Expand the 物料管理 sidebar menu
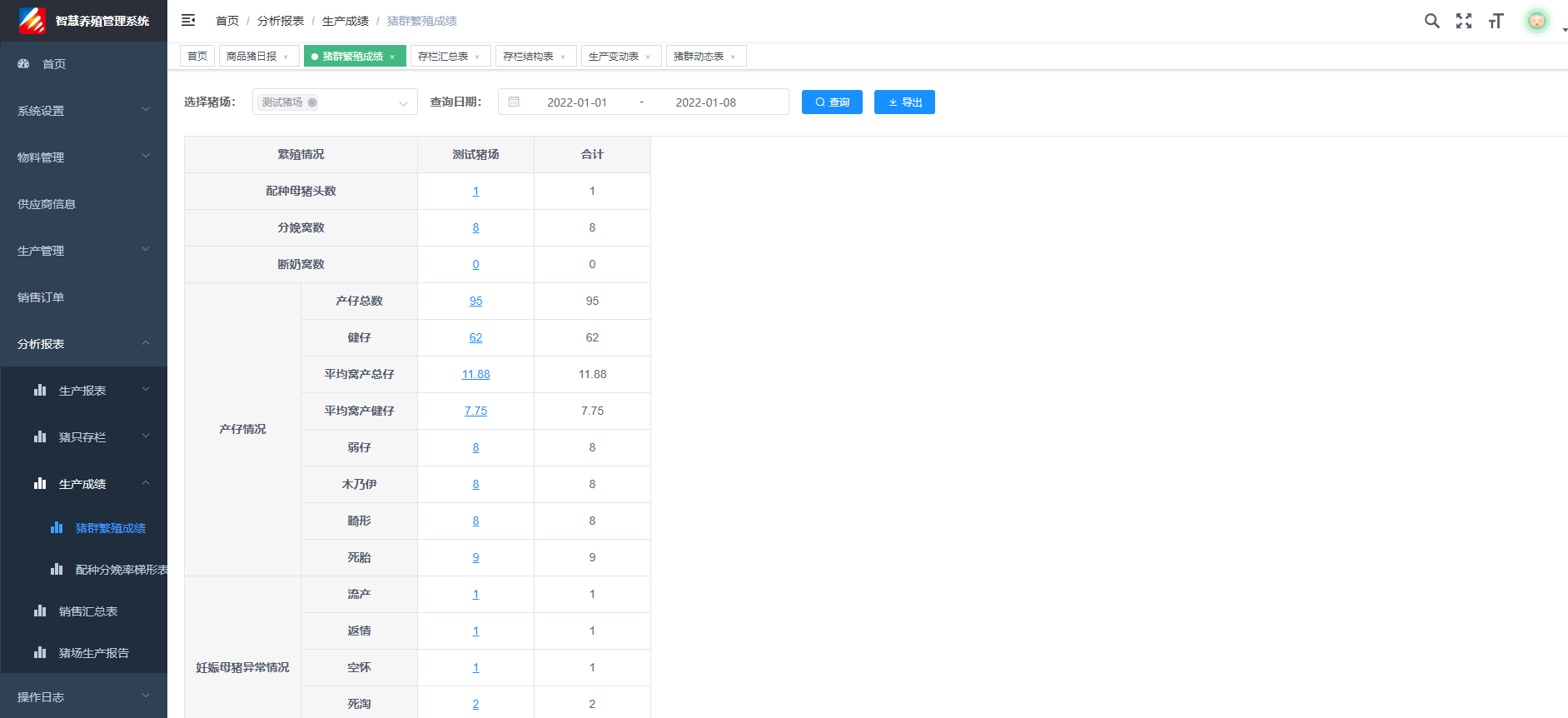The height and width of the screenshot is (718, 1568). coord(83,157)
